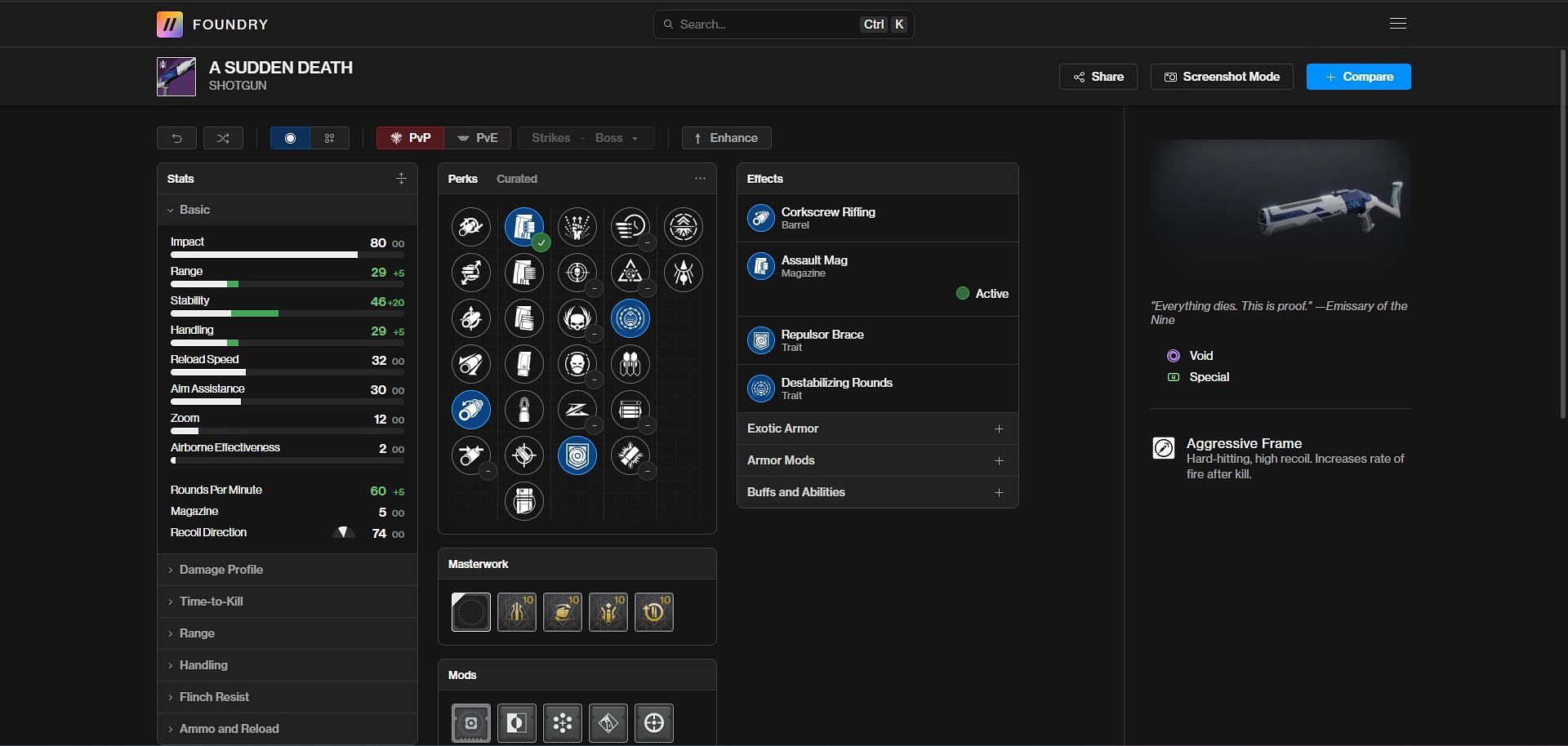
Task: Pick the empty masterwork slot
Action: pos(471,612)
